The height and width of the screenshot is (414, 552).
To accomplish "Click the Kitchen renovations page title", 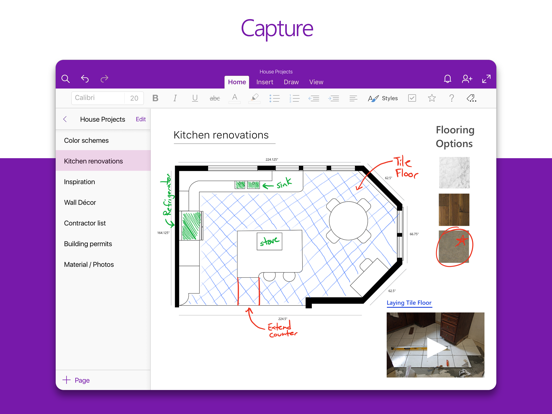I will (221, 135).
